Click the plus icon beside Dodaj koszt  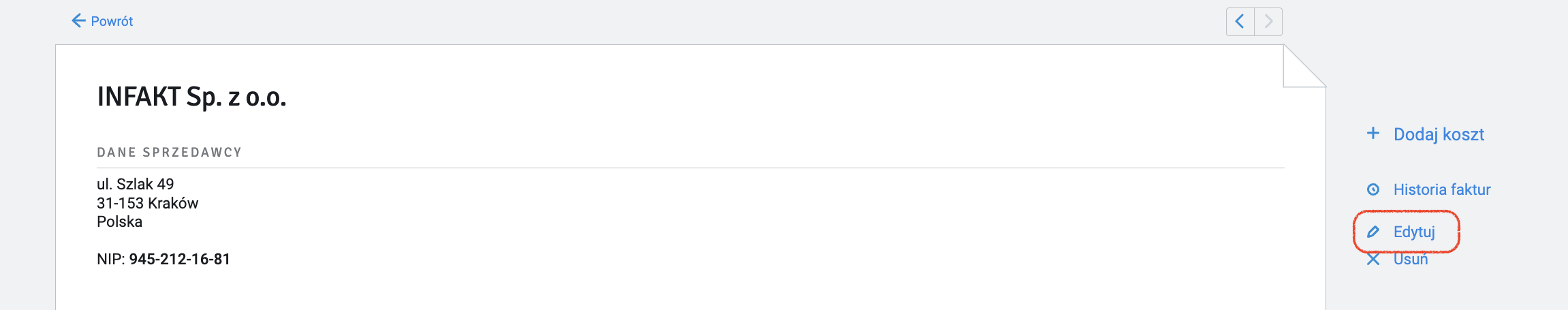[x=1373, y=134]
